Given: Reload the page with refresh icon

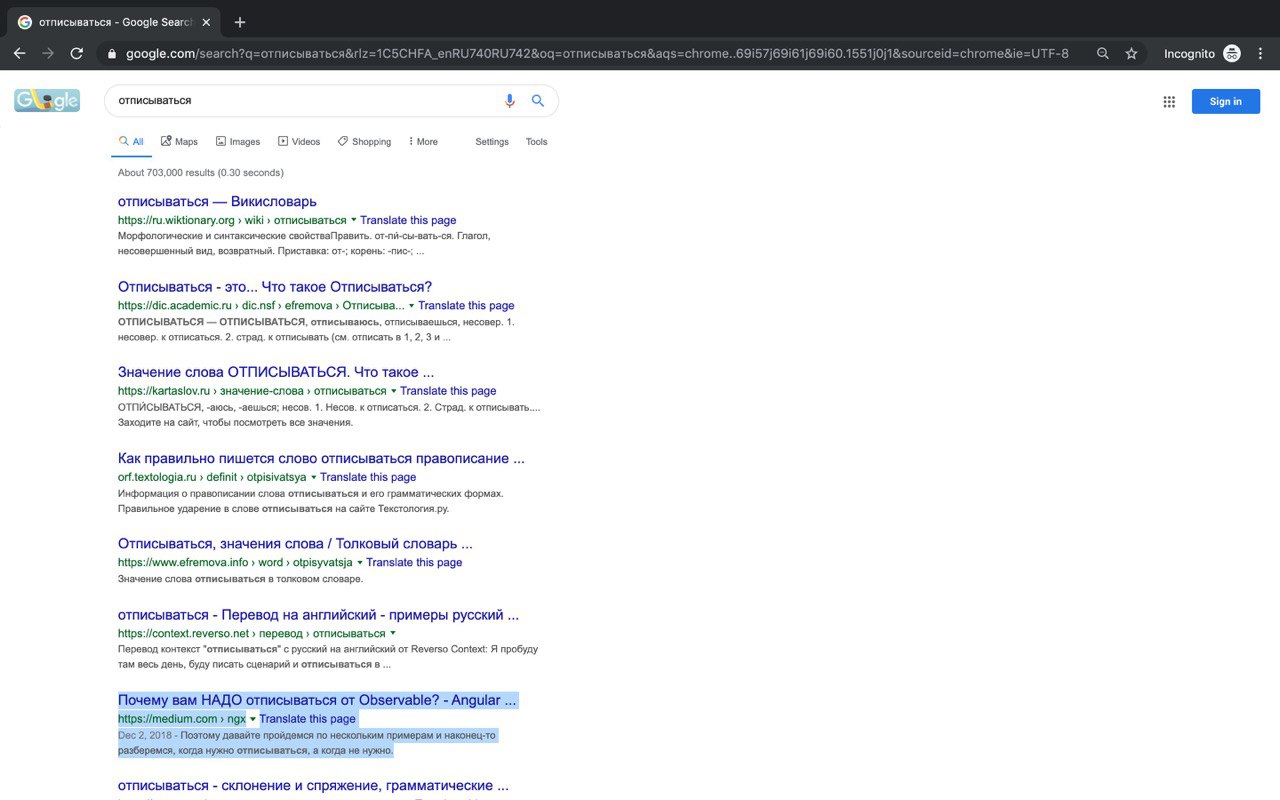Looking at the screenshot, I should [77, 54].
